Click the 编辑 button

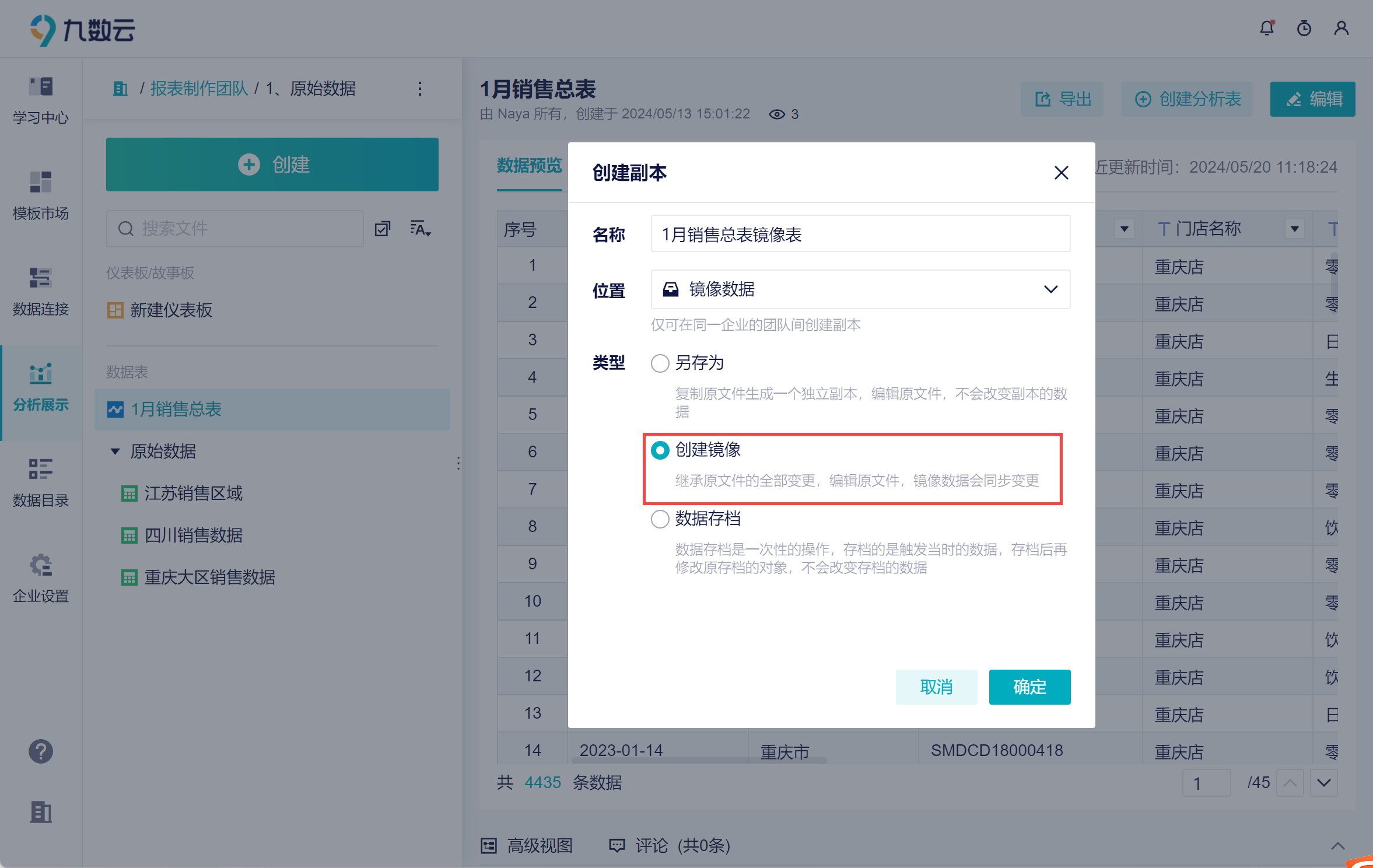coord(1313,99)
